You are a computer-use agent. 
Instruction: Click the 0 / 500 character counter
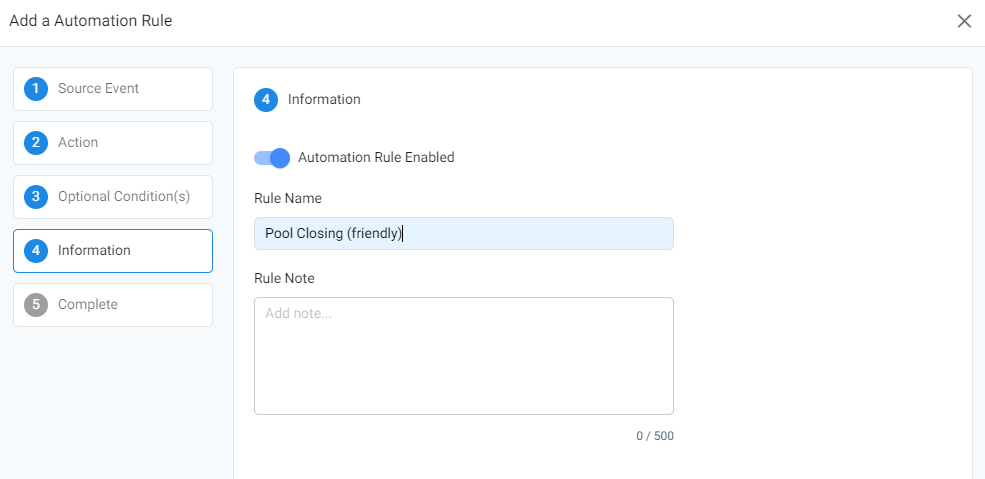pyautogui.click(x=655, y=436)
